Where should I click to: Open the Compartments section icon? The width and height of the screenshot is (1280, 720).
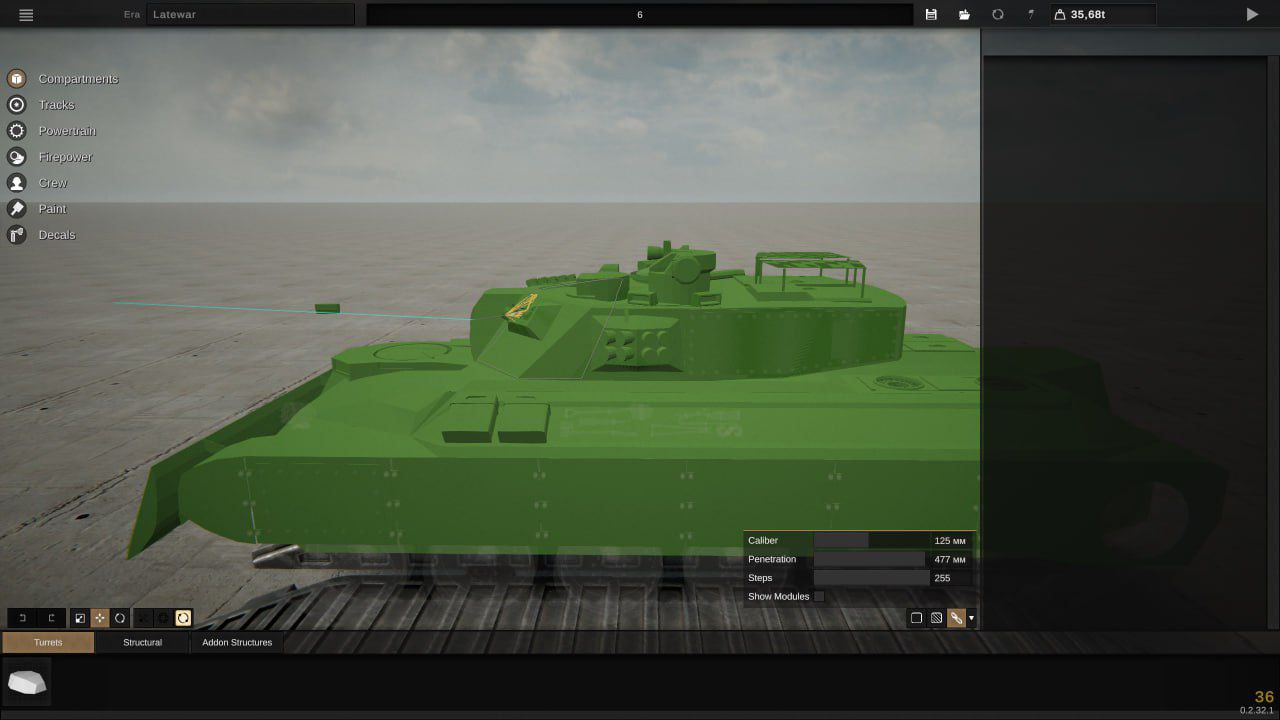pos(17,79)
